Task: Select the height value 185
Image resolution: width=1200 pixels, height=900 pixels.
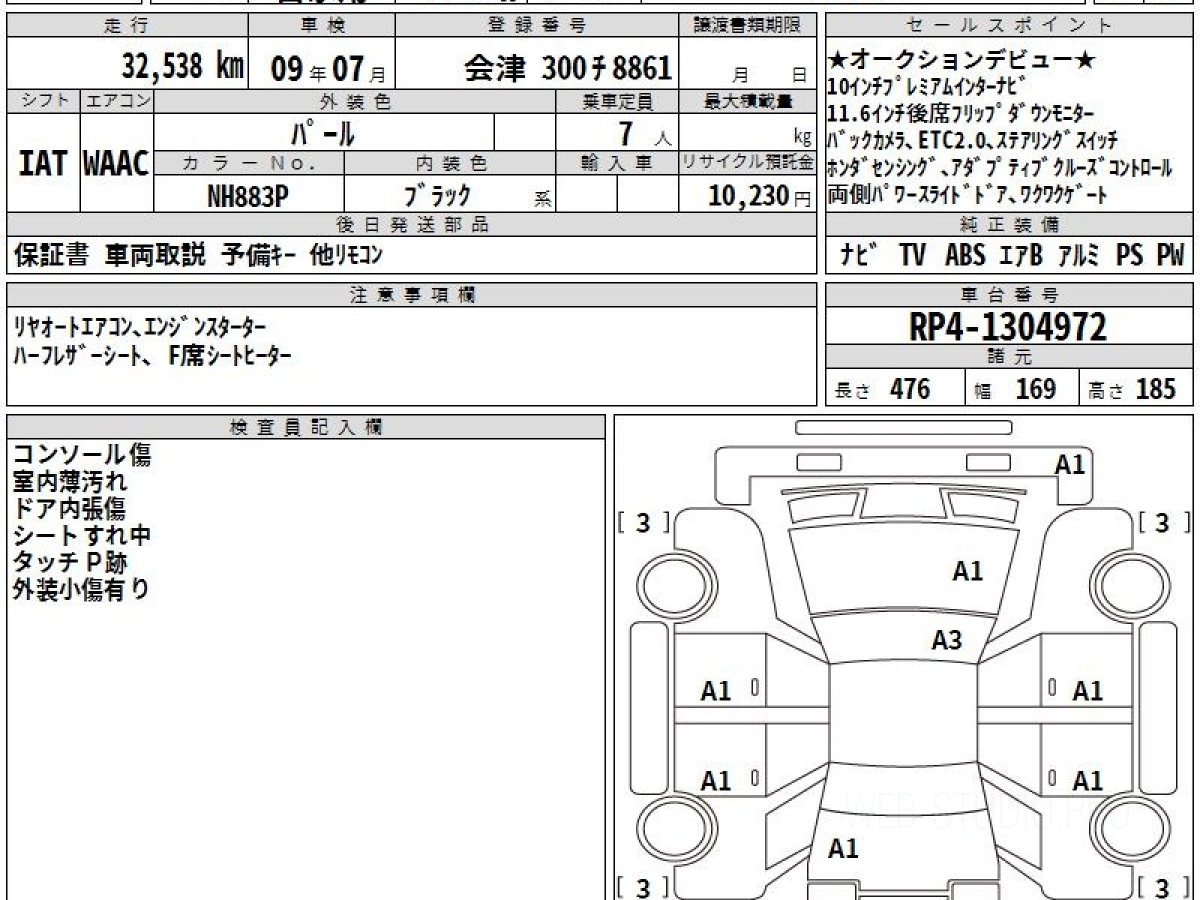Action: (x=1155, y=389)
